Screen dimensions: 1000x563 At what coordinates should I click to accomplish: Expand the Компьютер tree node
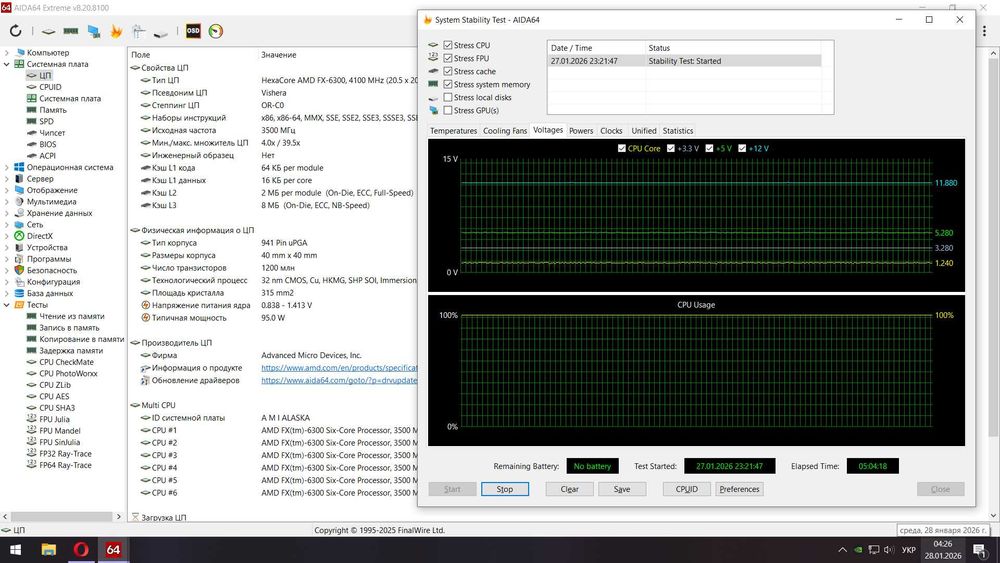pyautogui.click(x=6, y=53)
